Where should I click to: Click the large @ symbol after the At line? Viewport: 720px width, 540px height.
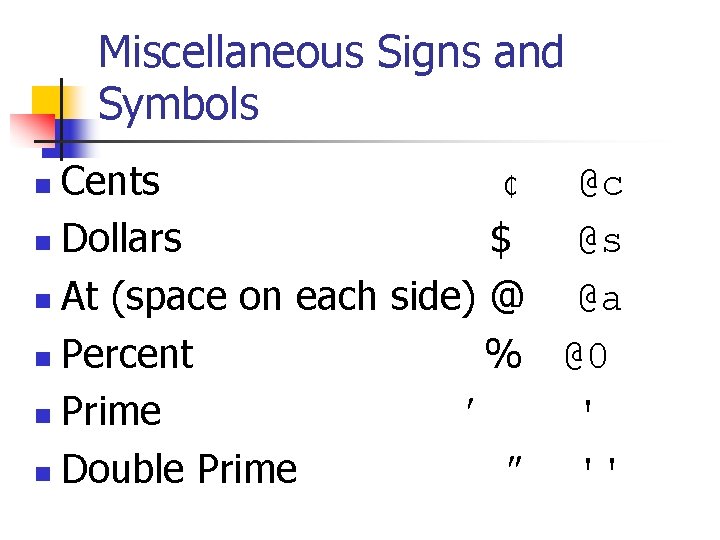[507, 296]
